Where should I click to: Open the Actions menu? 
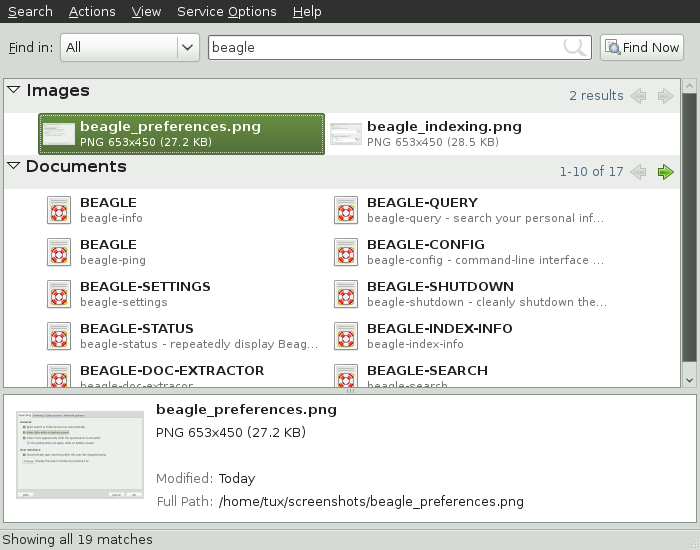(x=92, y=11)
